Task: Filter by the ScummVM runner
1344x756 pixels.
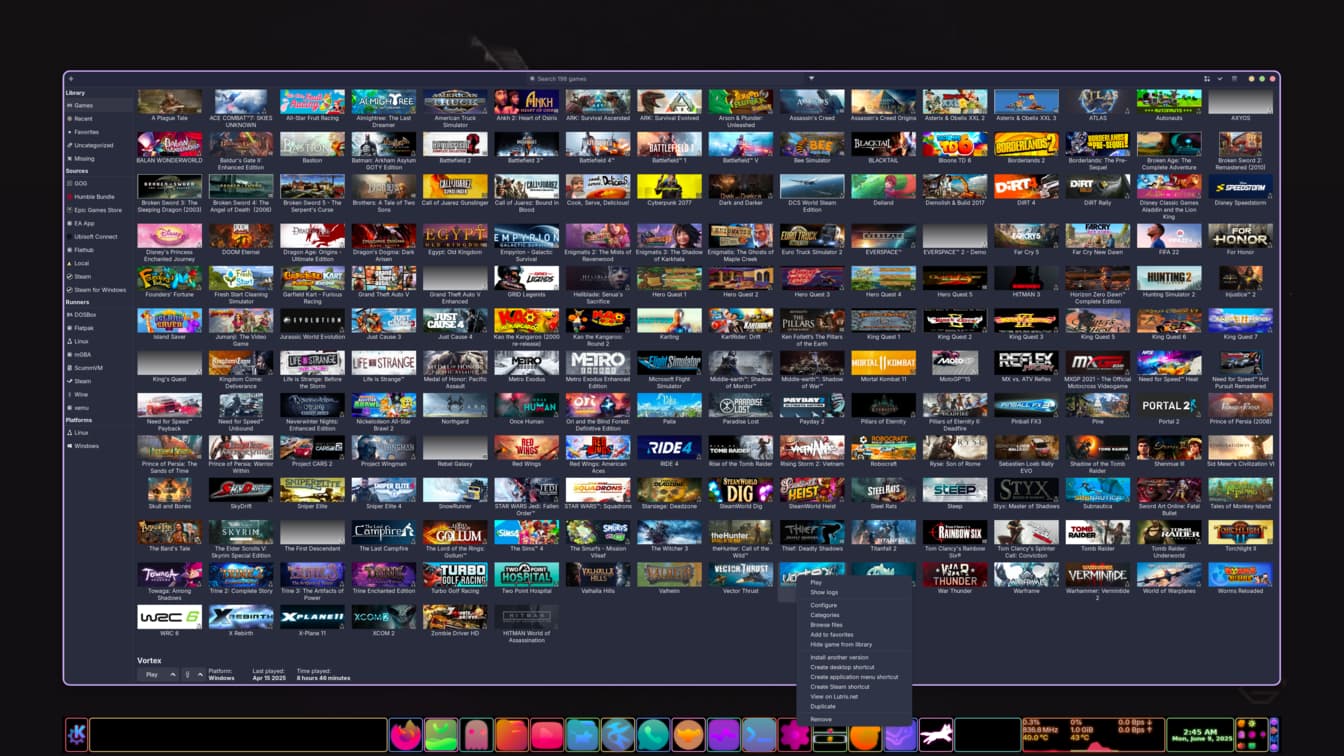Action: coord(97,368)
